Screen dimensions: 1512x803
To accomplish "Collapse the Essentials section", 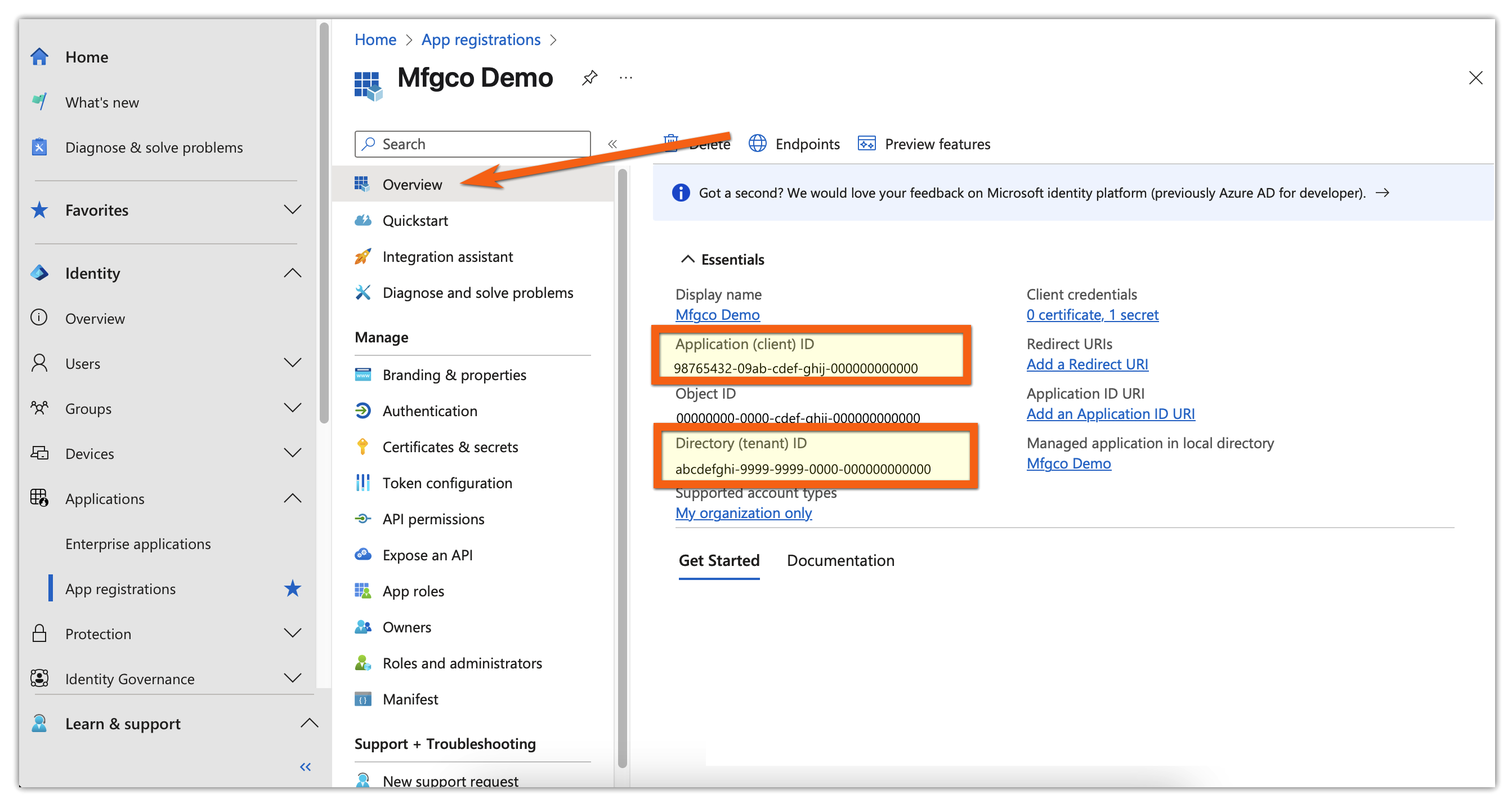I will (x=687, y=260).
